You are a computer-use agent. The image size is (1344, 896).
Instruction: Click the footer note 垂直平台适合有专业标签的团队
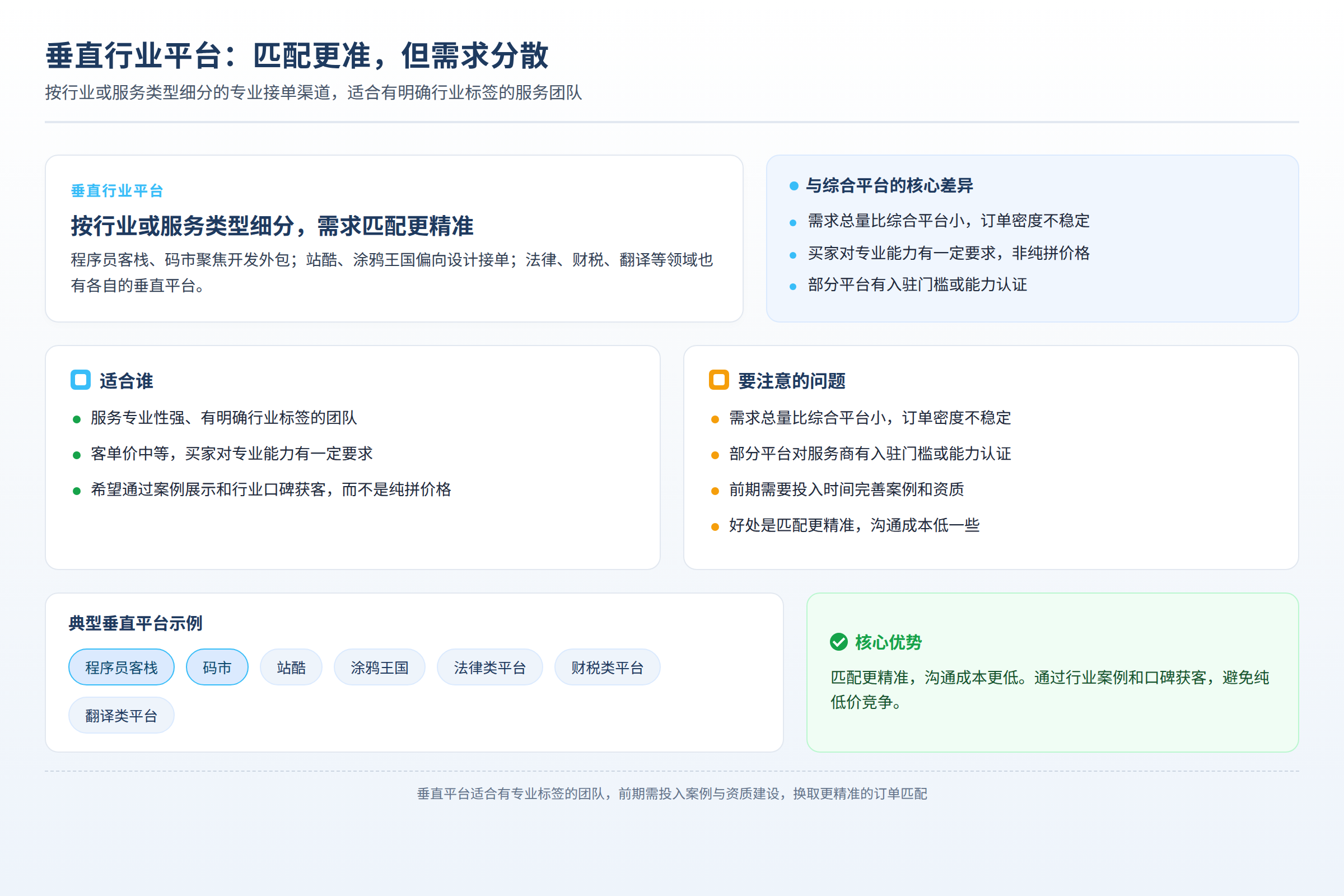672,794
